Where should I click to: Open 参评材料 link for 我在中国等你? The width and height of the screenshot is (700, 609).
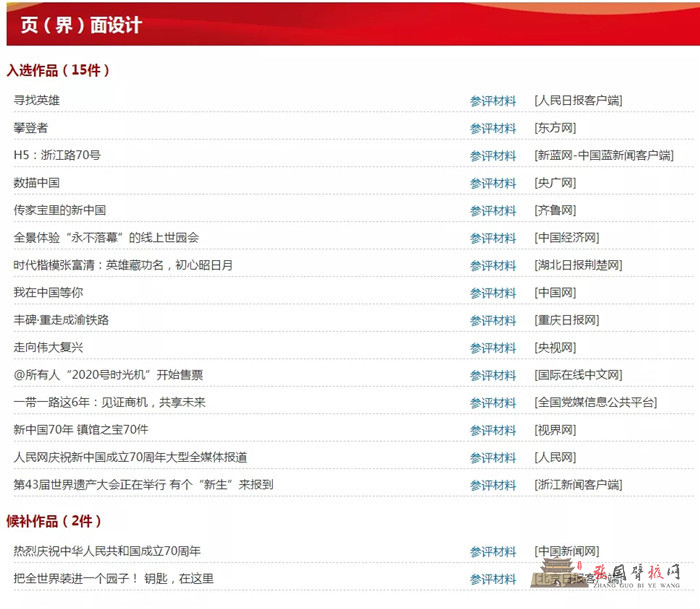[493, 293]
